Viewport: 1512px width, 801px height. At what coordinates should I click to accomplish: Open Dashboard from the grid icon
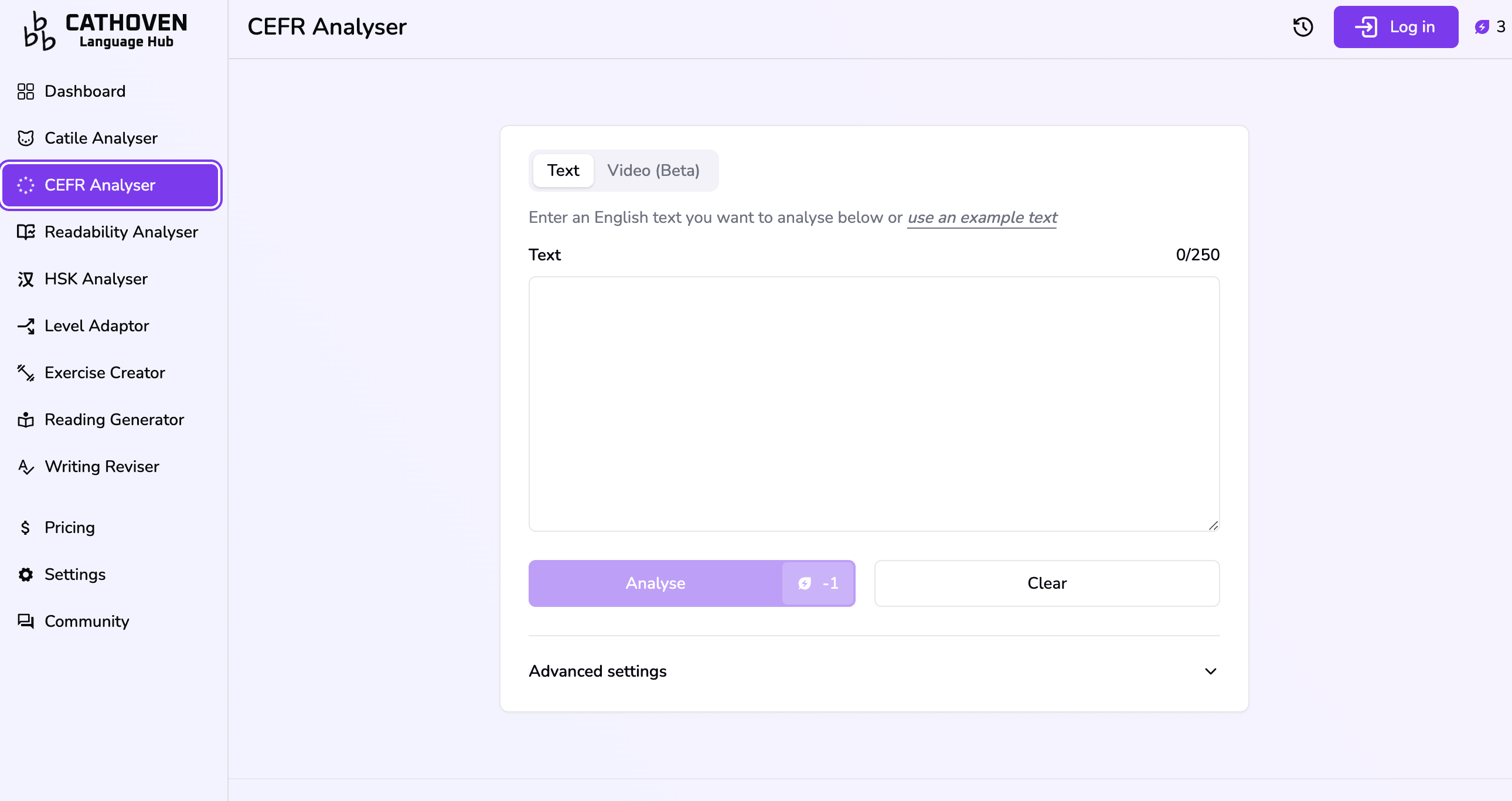click(x=26, y=91)
